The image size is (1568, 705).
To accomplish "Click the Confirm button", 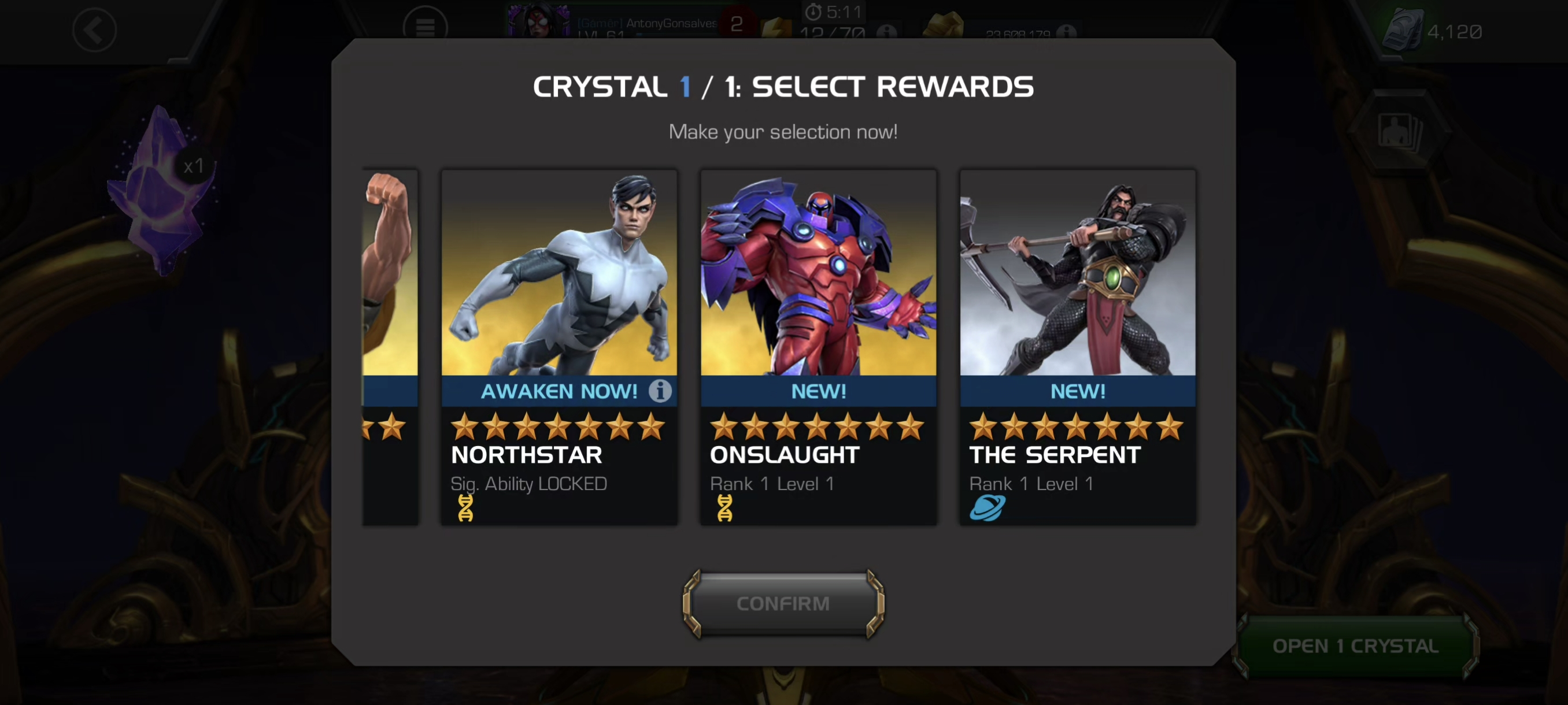I will [783, 603].
